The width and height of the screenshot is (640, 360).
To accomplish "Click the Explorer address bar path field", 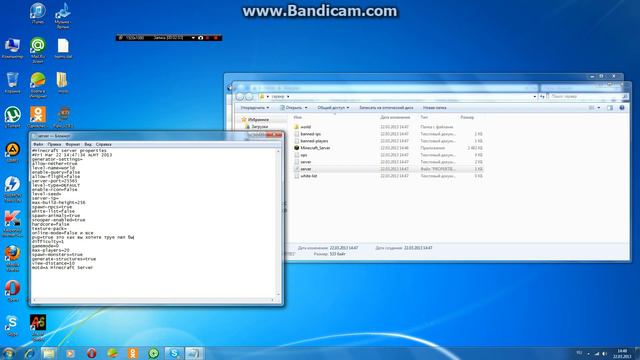I will 396,97.
